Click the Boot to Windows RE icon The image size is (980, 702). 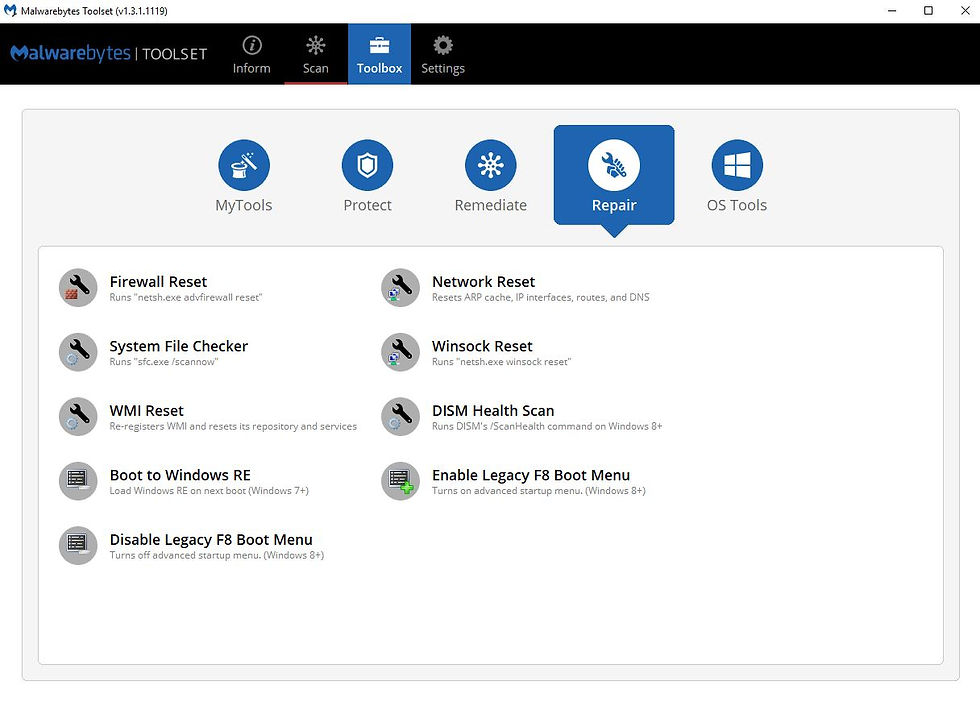pyautogui.click(x=78, y=481)
